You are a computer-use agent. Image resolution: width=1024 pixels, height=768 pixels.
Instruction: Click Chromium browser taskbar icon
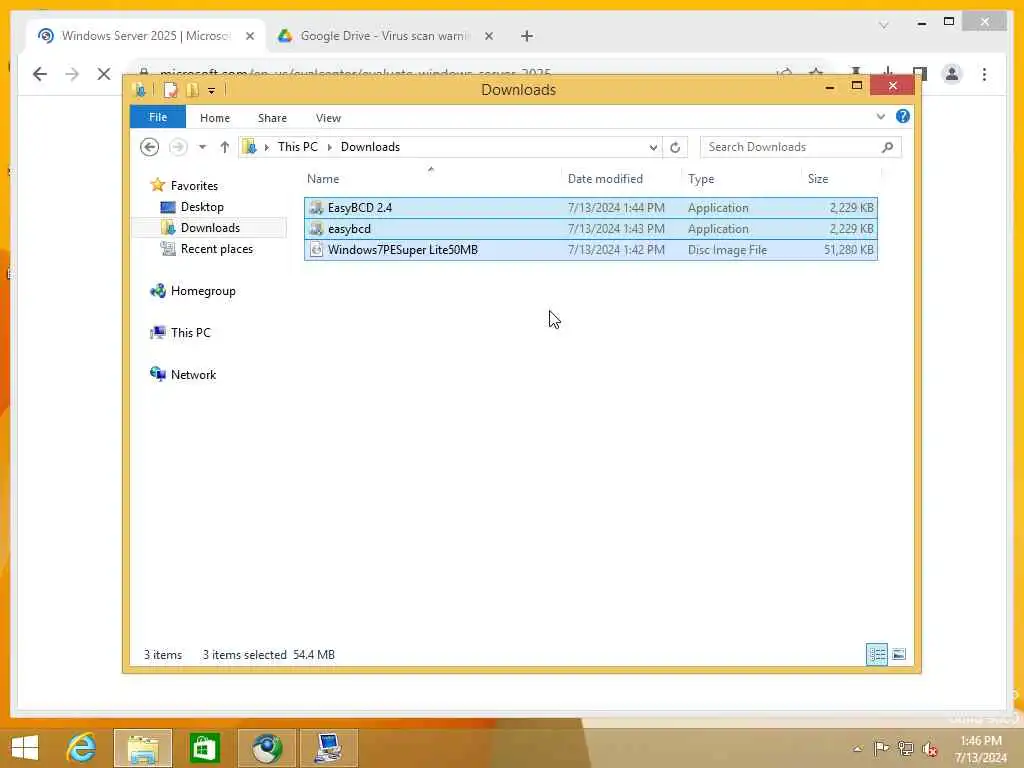[x=267, y=748]
